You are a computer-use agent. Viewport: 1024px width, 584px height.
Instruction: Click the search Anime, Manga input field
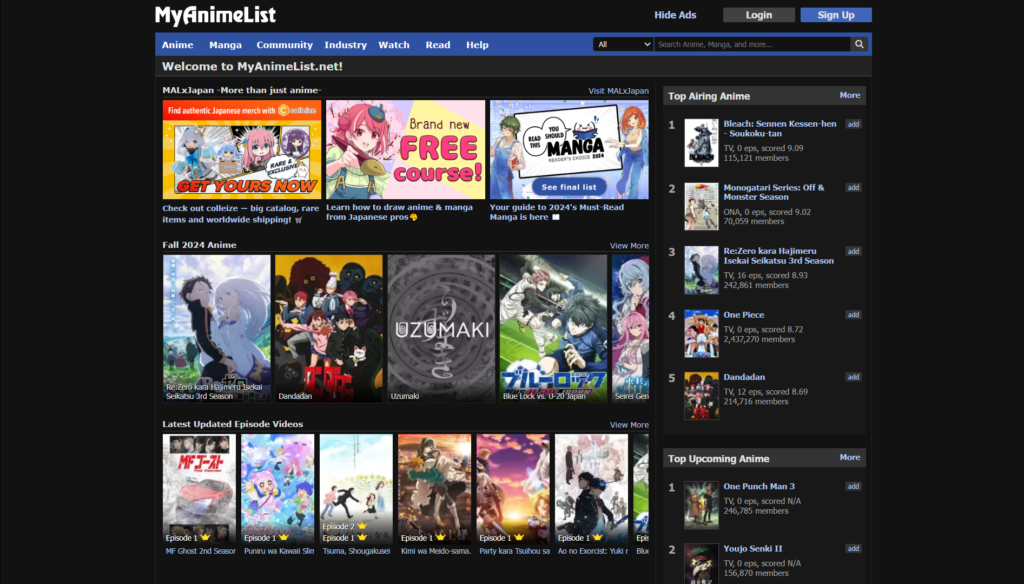752,44
